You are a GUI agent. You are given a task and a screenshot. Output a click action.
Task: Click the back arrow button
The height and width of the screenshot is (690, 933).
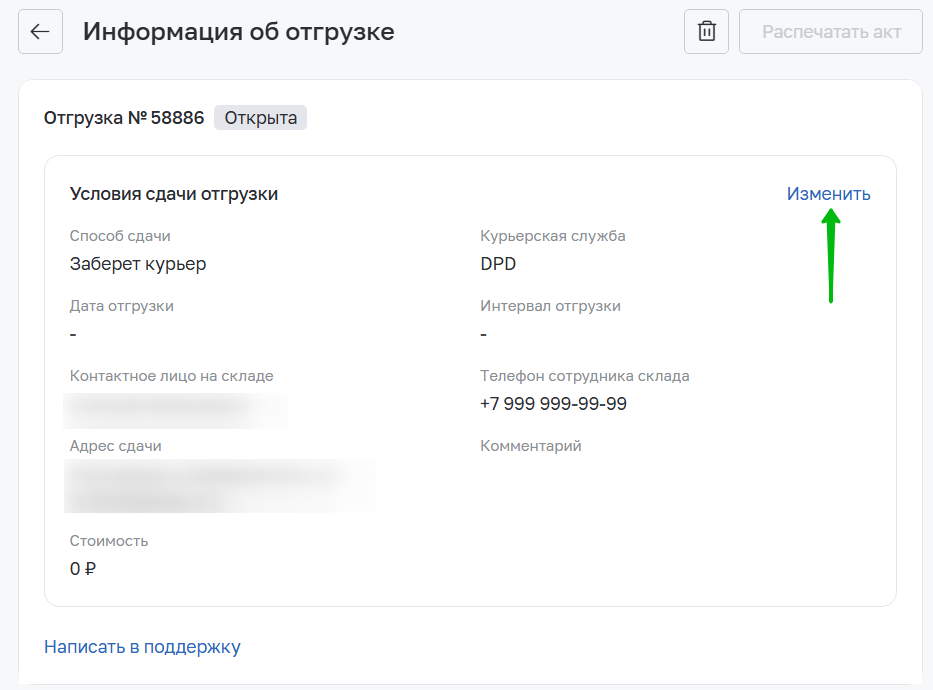(40, 32)
